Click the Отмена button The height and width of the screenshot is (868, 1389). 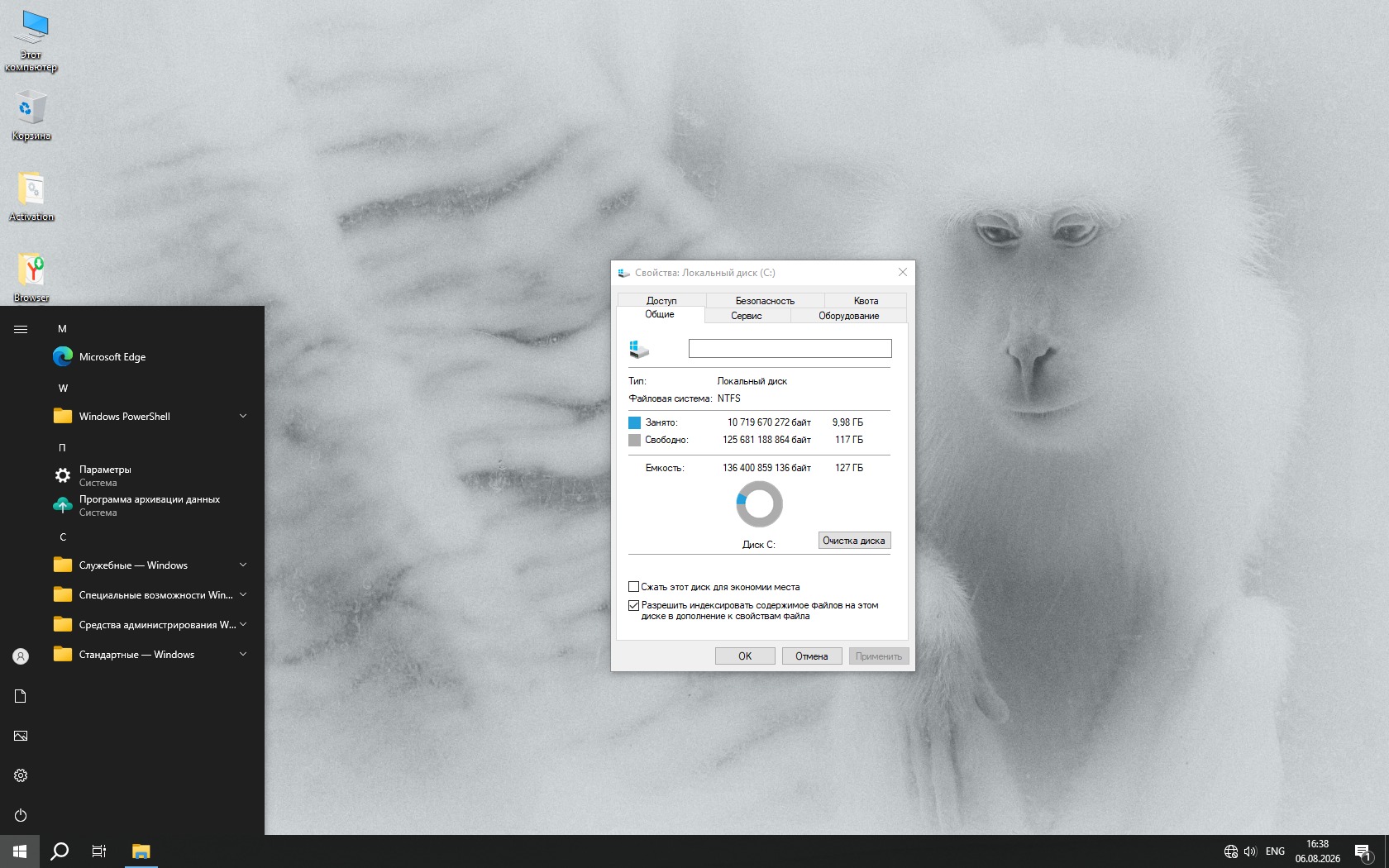tap(812, 656)
